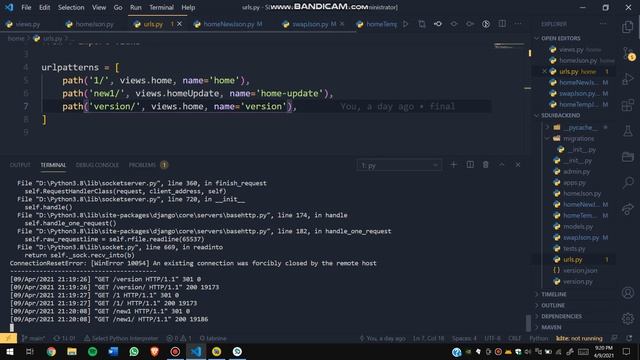Open Explorer panel ellipsis menu
The width and height of the screenshot is (640, 360).
pos(603,24)
